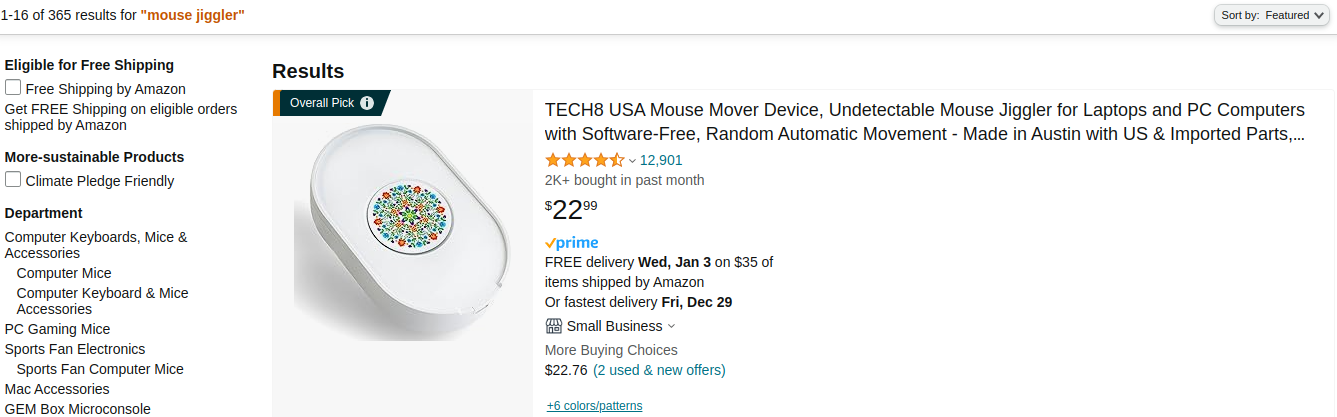Open the mouse jiggler product image
1337x417 pixels.
pos(402,230)
